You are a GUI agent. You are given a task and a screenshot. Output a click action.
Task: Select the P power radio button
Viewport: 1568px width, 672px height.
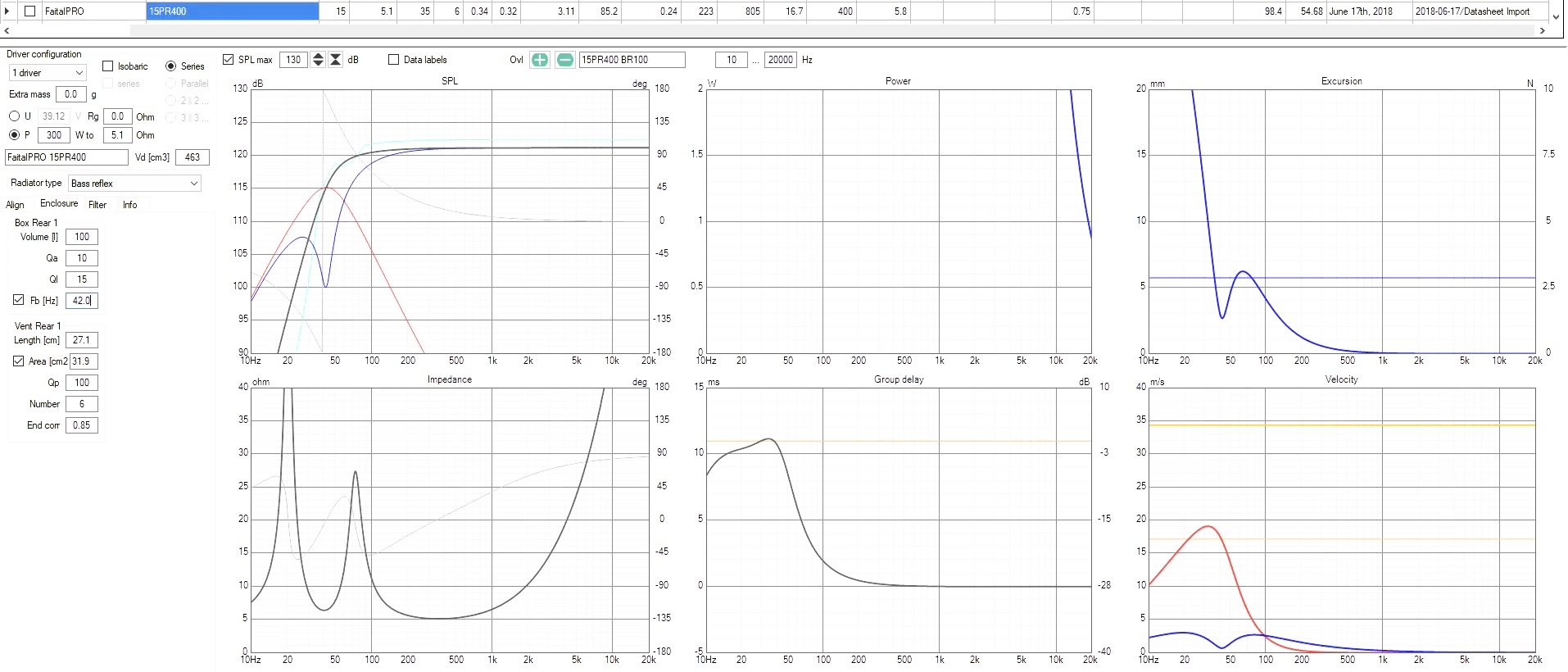click(14, 135)
